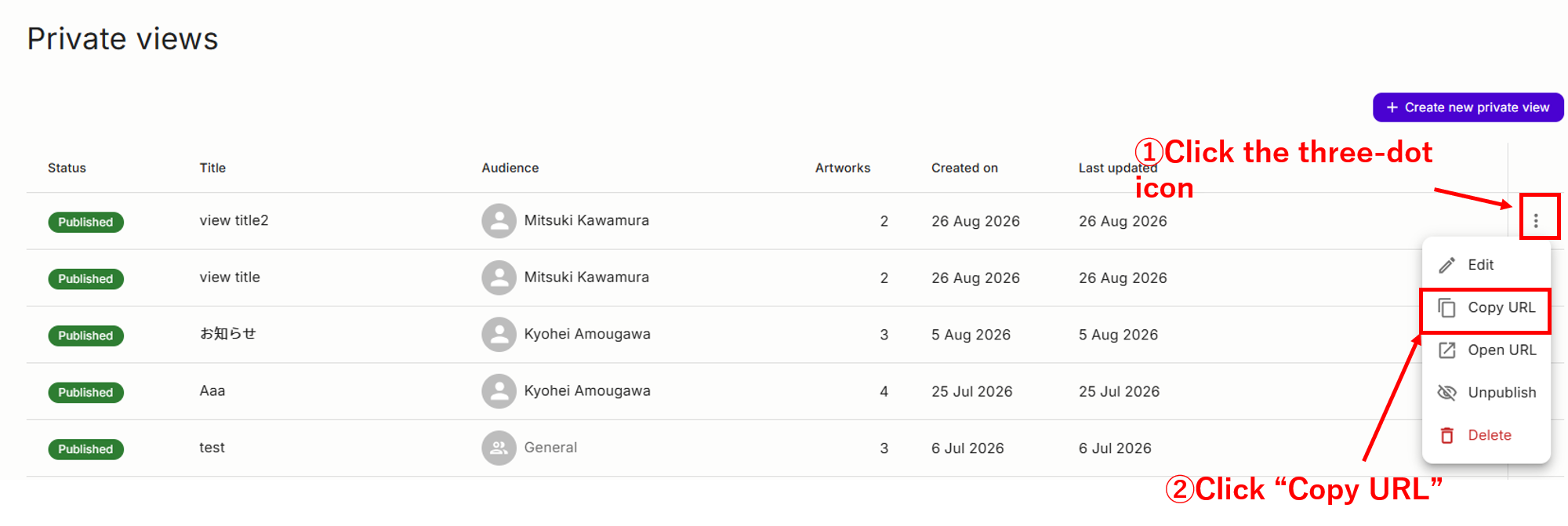Open the three-dot menu for view title2

[x=1536, y=221]
